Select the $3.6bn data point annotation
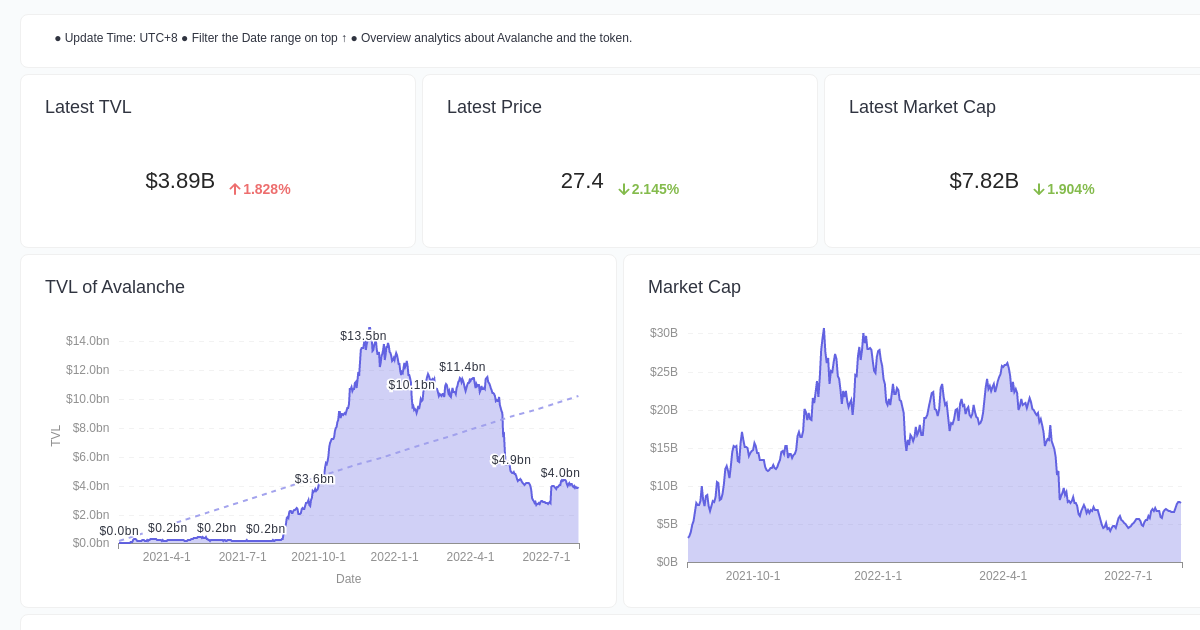The height and width of the screenshot is (630, 1200). [x=314, y=479]
